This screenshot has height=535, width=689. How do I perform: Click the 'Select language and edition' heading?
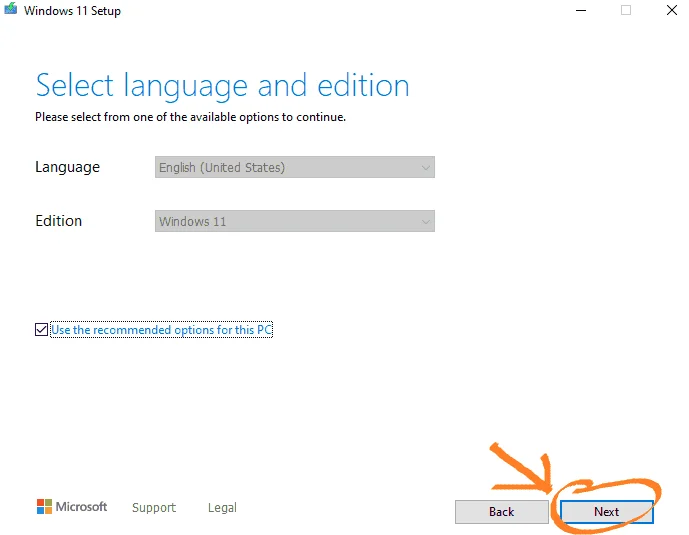[x=222, y=86]
